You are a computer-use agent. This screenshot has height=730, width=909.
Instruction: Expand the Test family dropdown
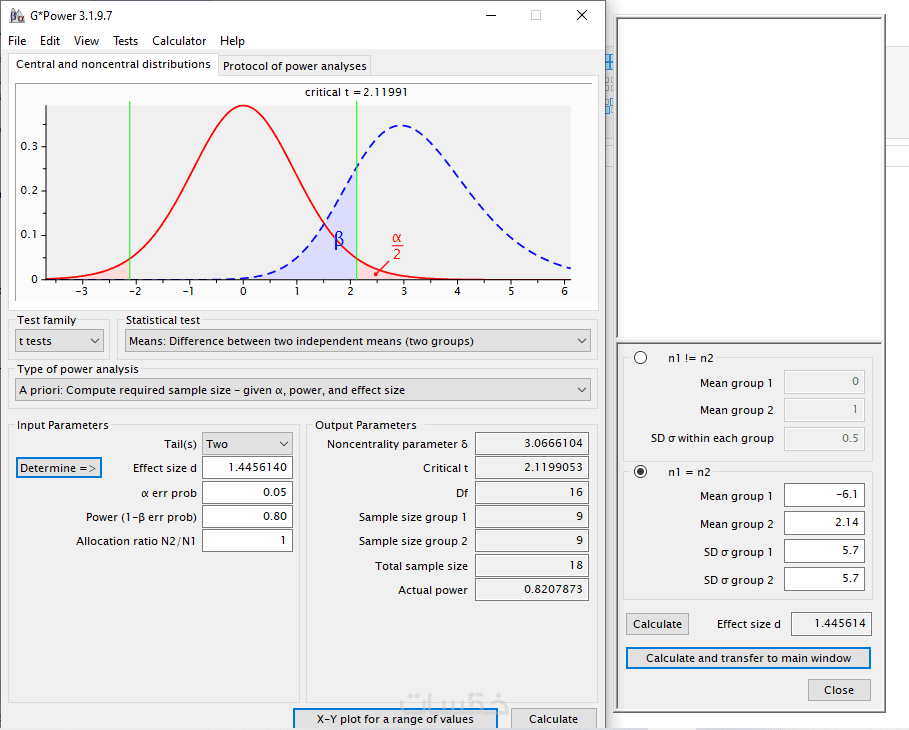[59, 341]
